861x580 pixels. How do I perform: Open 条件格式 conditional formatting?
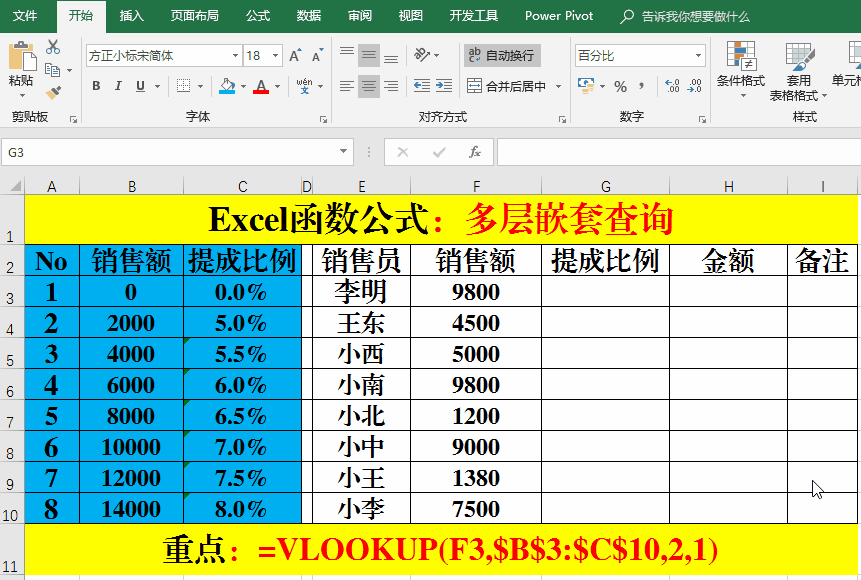(x=741, y=69)
